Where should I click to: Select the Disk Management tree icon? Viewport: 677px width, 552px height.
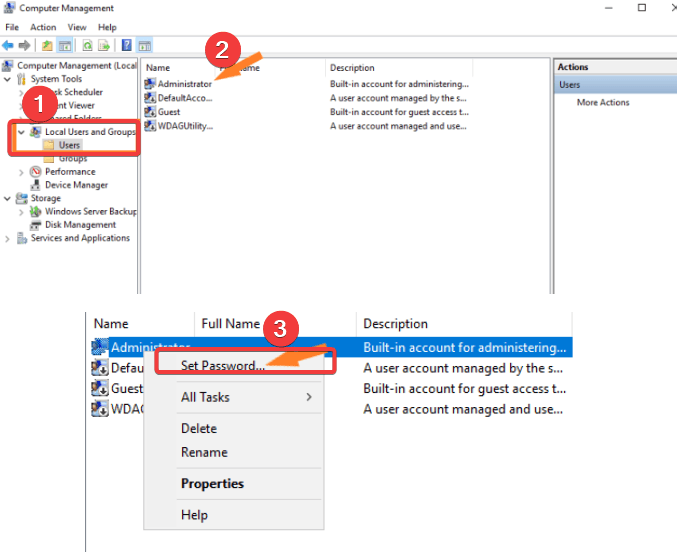[36, 225]
